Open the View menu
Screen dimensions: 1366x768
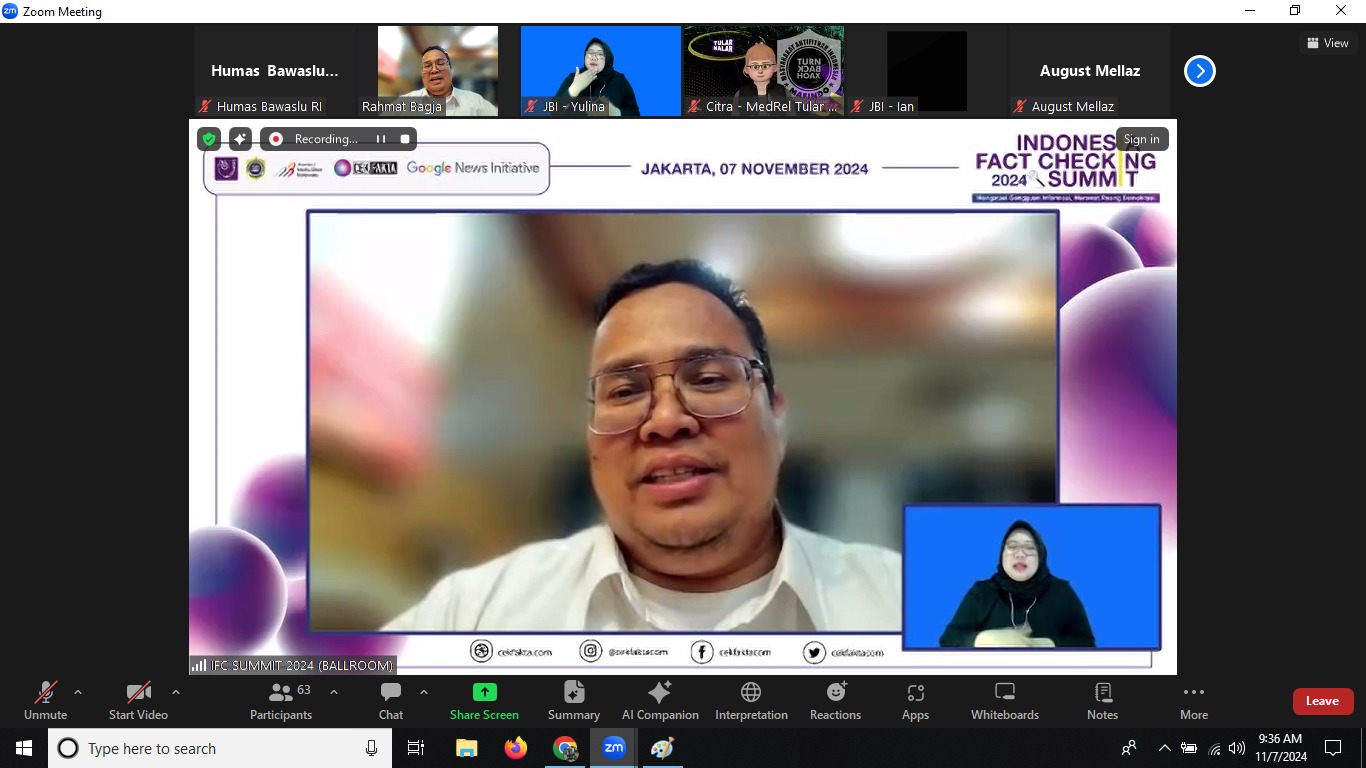tap(1328, 43)
